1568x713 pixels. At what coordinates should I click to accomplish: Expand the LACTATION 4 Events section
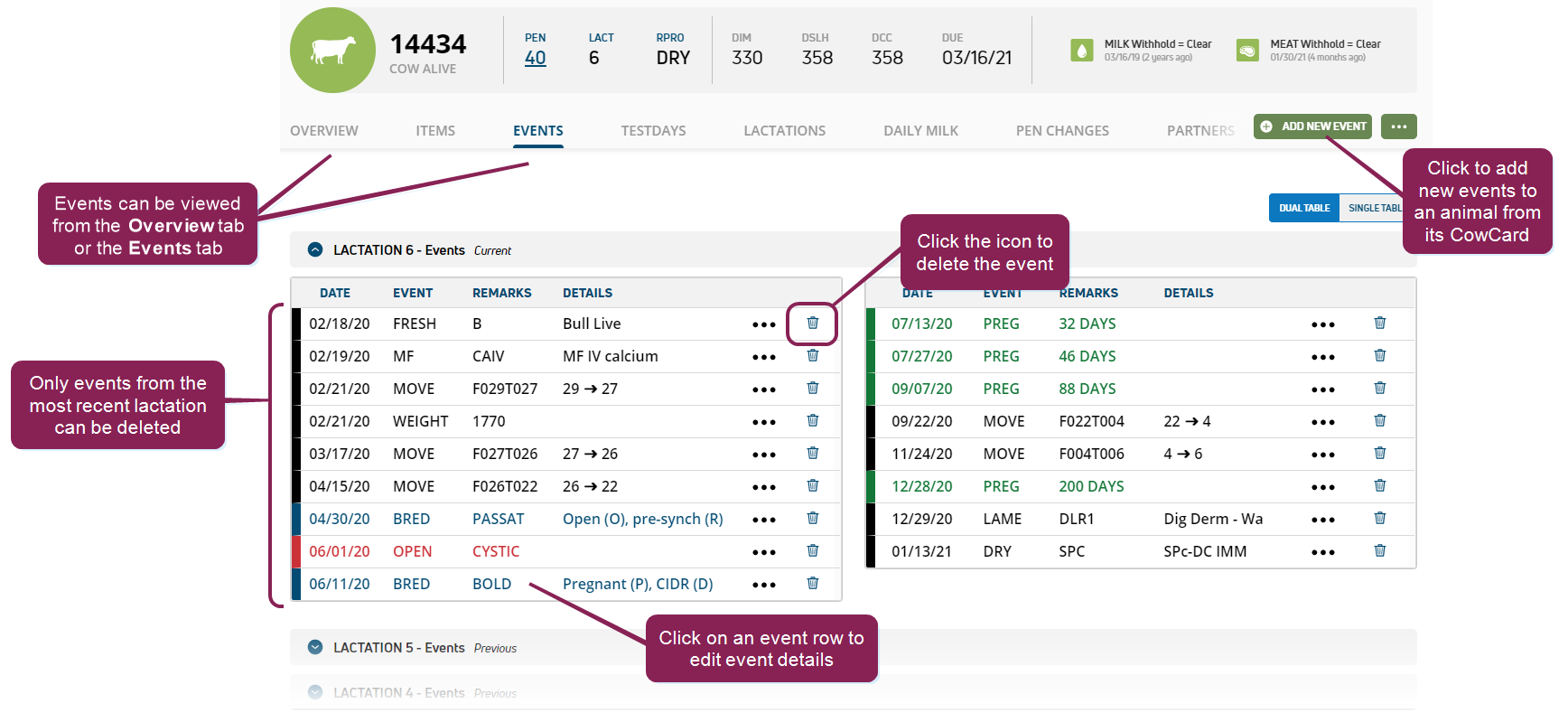click(315, 693)
